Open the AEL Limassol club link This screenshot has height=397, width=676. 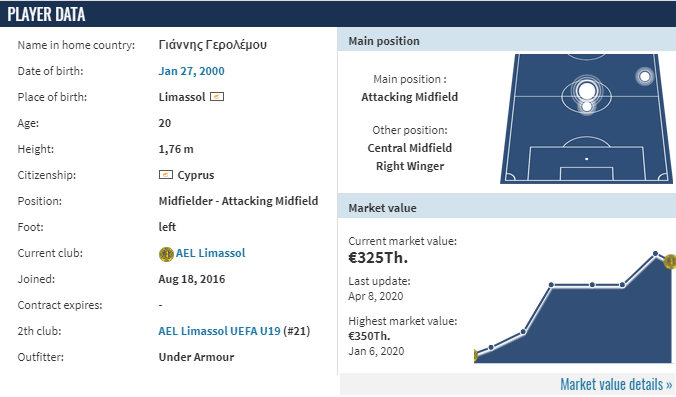coord(210,253)
